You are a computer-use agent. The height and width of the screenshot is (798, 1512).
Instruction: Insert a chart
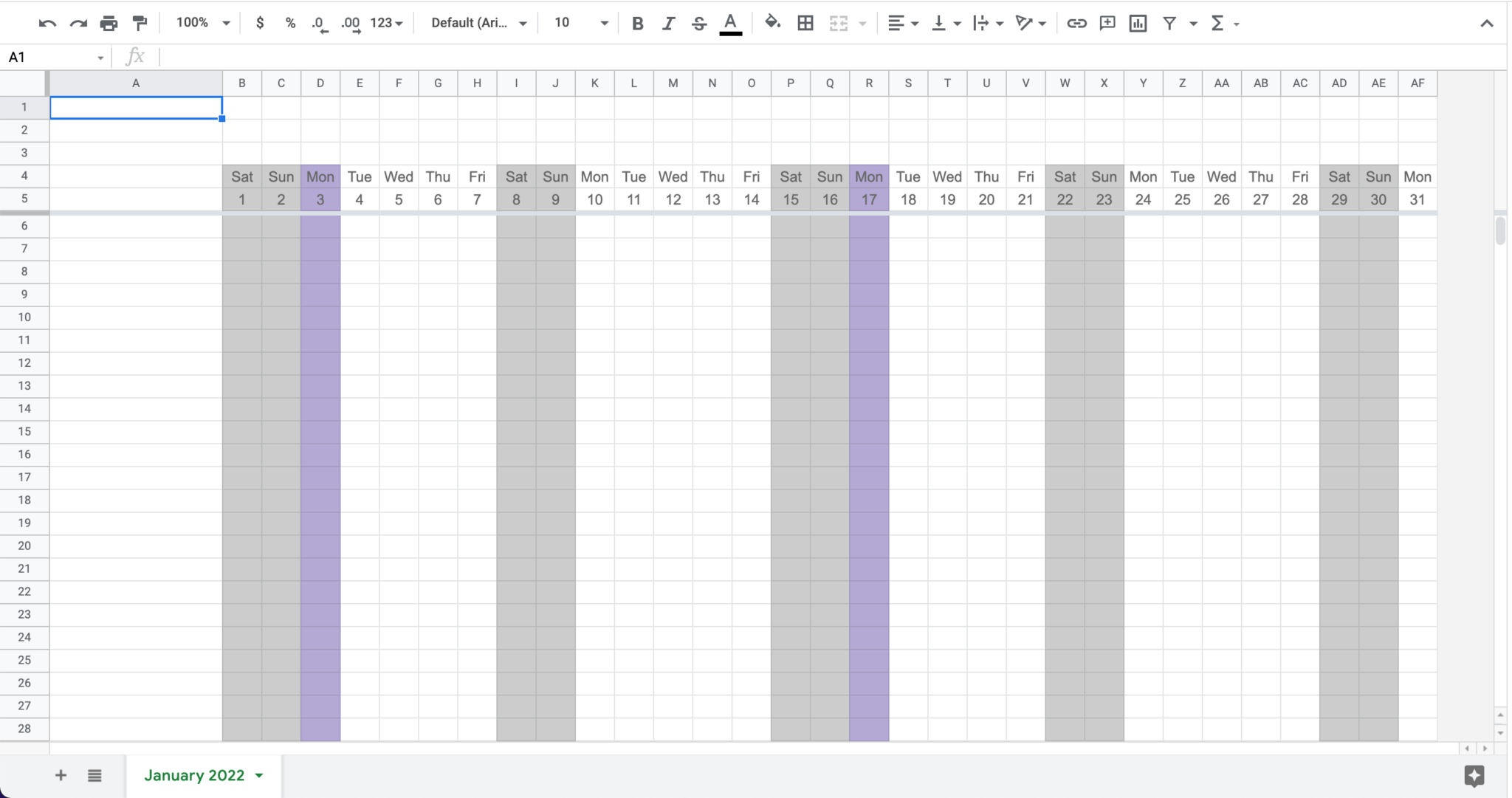tap(1136, 23)
